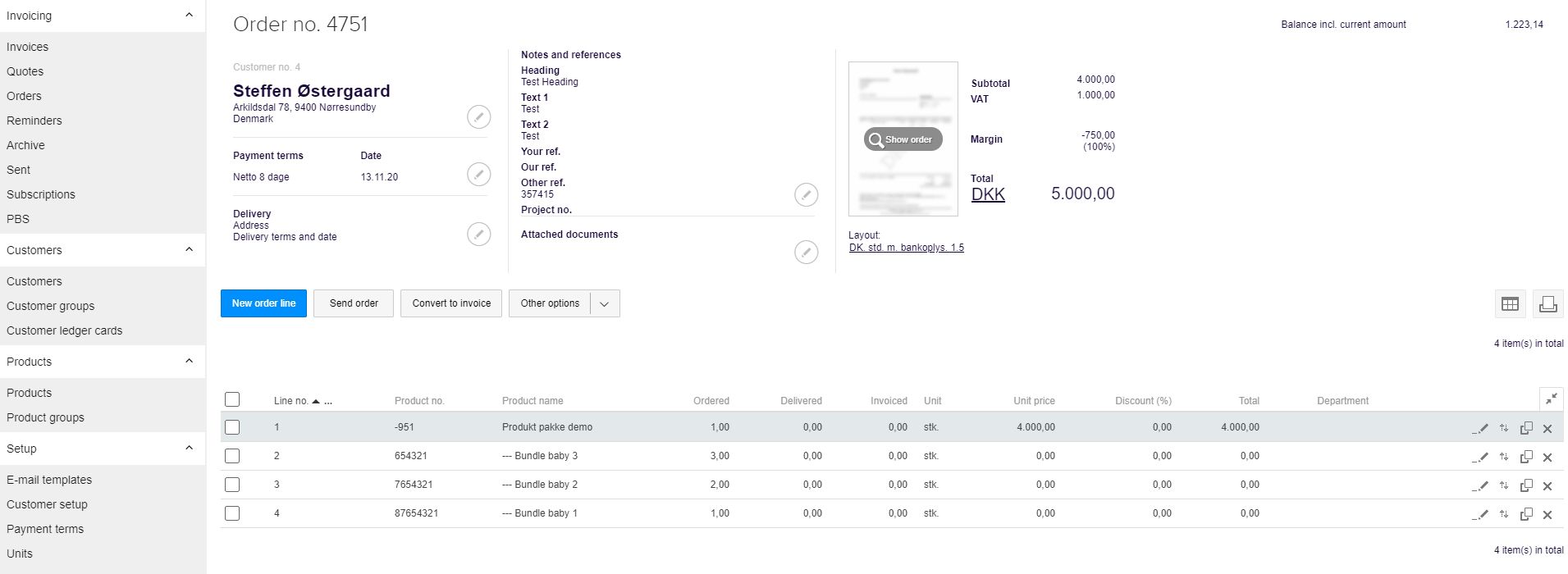Show order preview thumbnail
This screenshot has width=1568, height=574.
[903, 139]
